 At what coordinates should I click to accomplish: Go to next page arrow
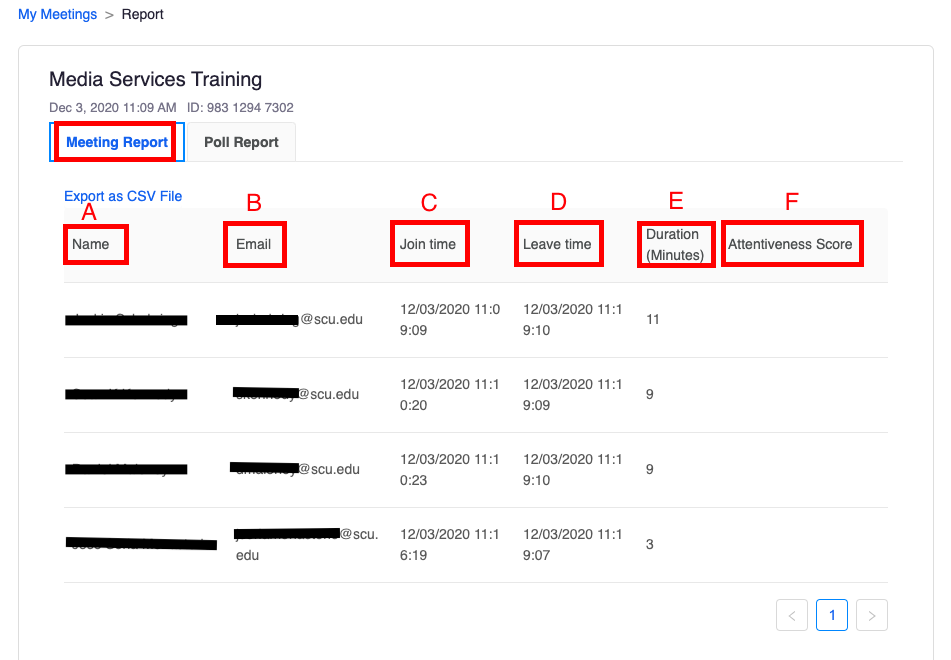coord(871,615)
